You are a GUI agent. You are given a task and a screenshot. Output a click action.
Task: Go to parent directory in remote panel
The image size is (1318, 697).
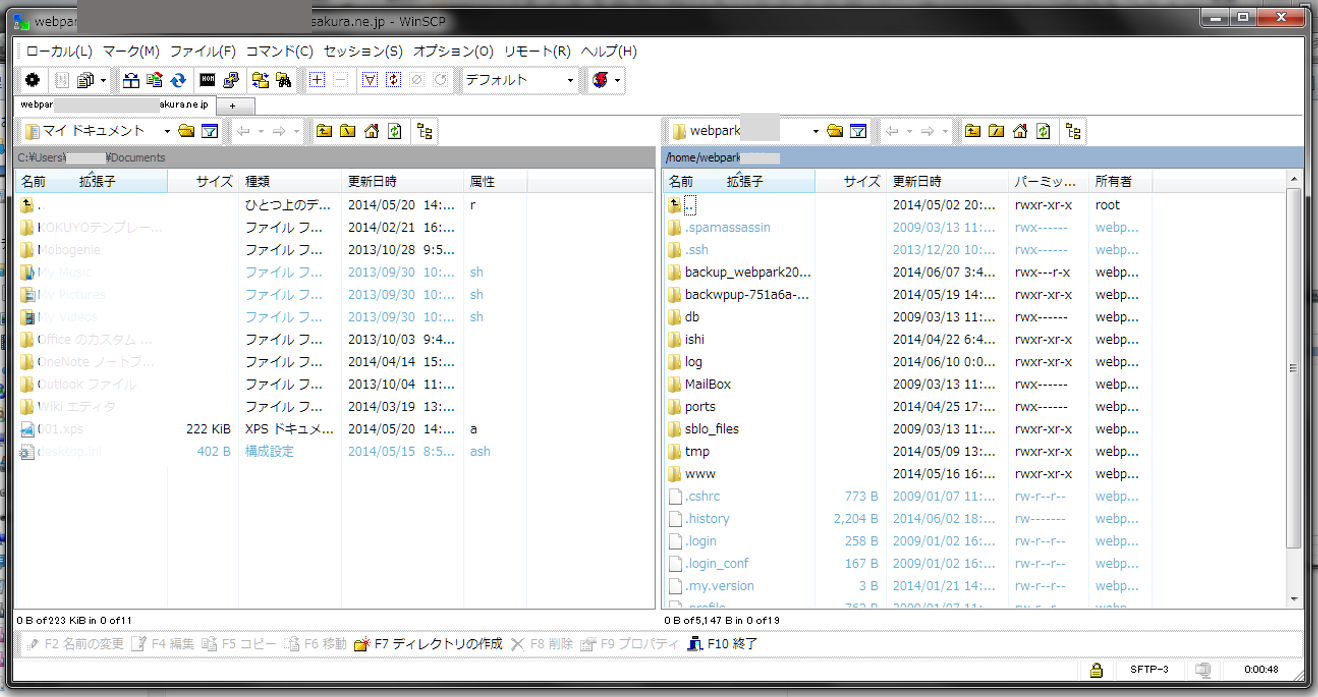[x=972, y=131]
